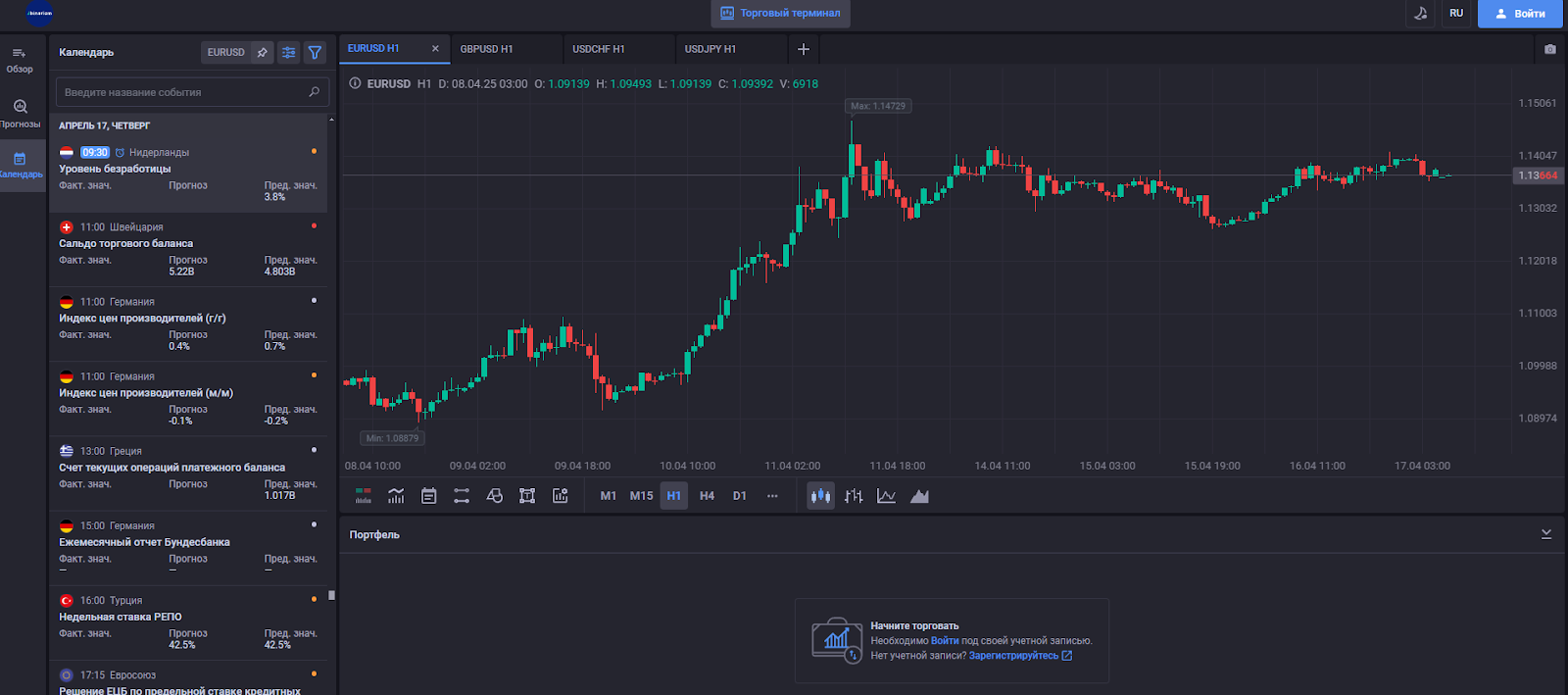Click the Turkey flag icon

[x=67, y=601]
